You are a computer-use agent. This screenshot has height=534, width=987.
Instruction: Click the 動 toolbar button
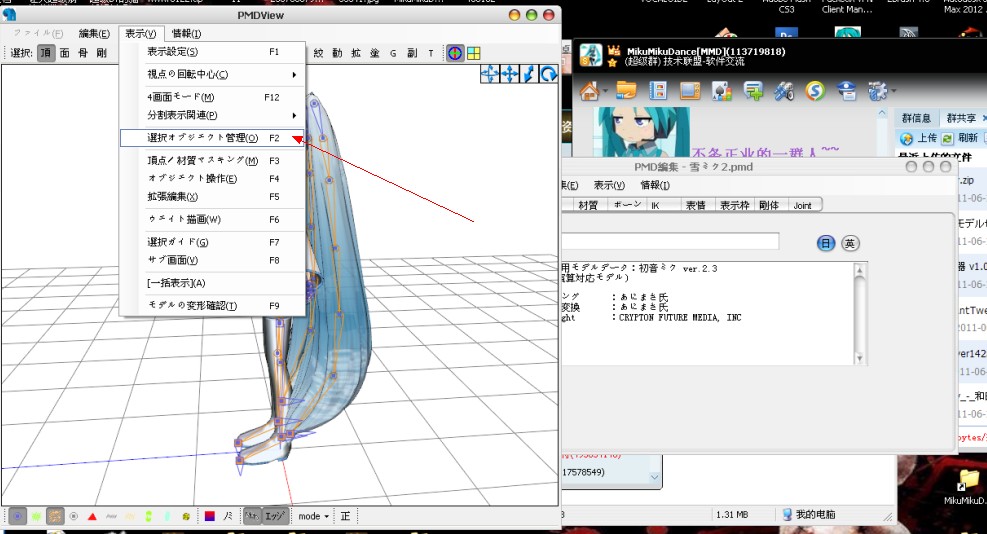coord(337,54)
